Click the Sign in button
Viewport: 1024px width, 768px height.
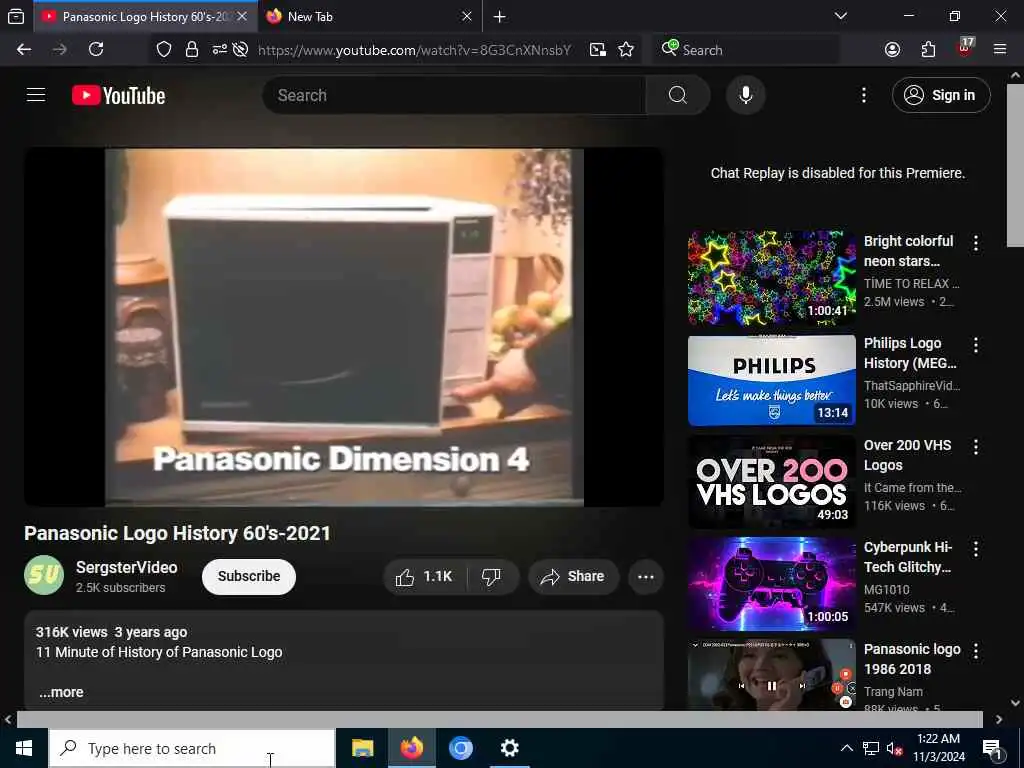point(941,95)
